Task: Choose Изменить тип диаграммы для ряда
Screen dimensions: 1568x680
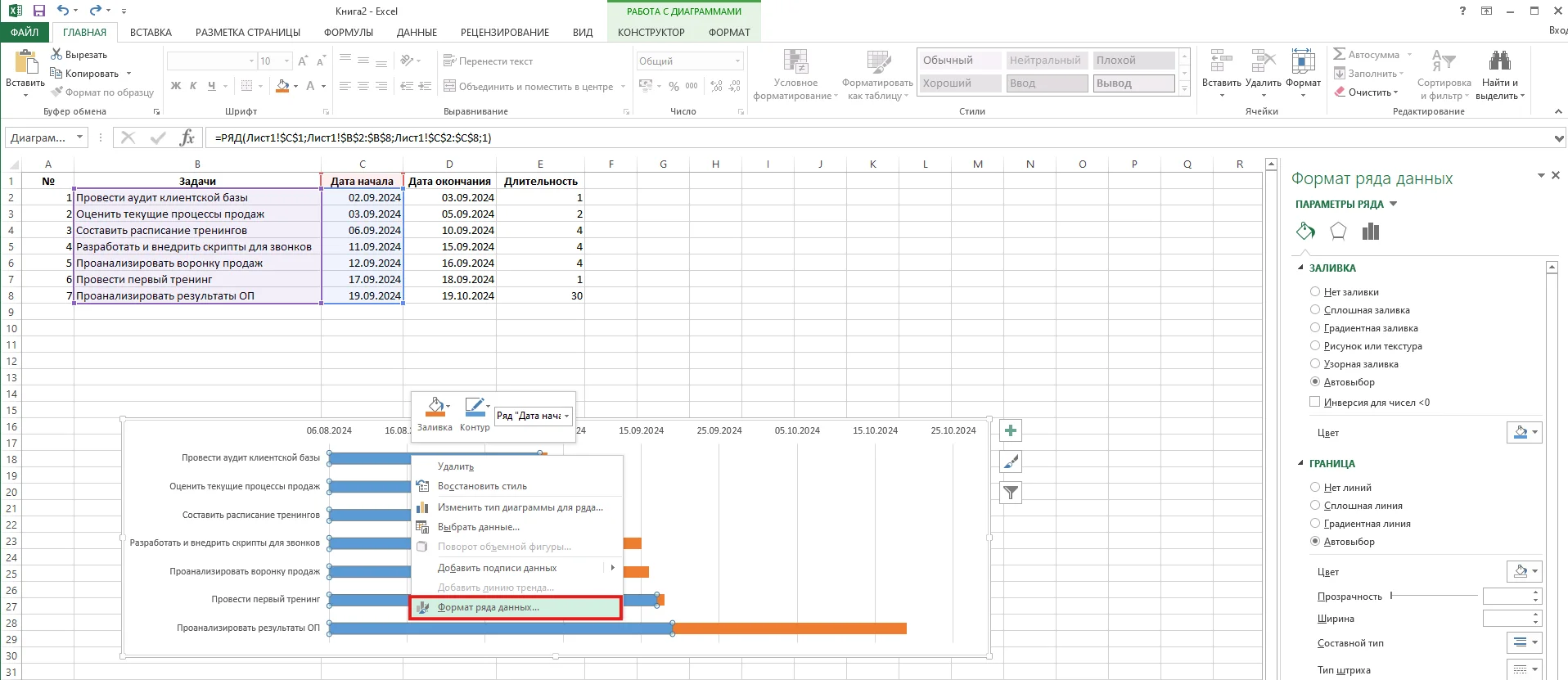Action: coord(517,507)
